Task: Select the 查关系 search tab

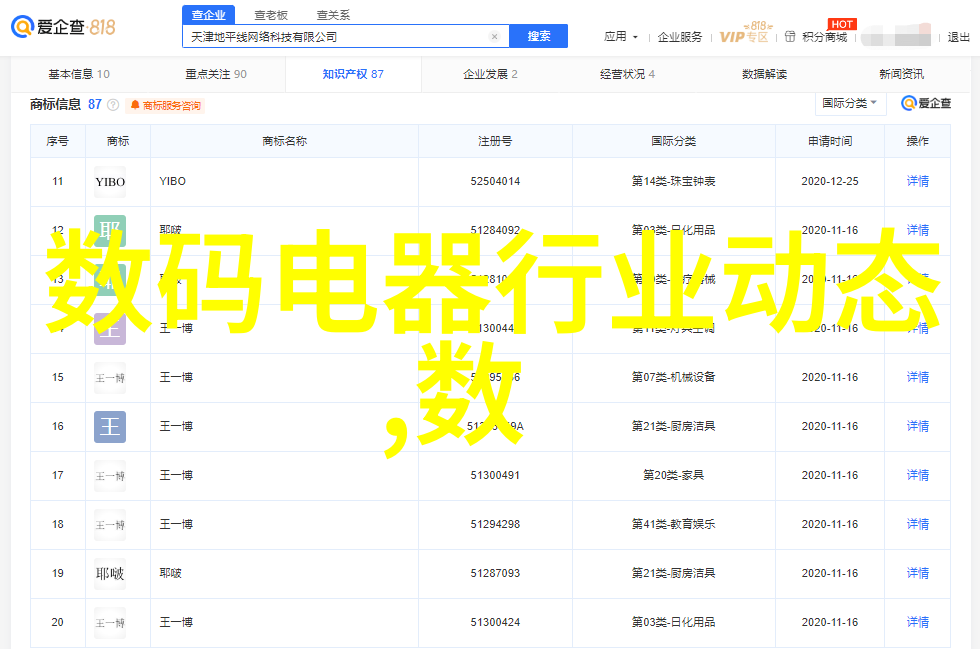Action: (x=333, y=15)
